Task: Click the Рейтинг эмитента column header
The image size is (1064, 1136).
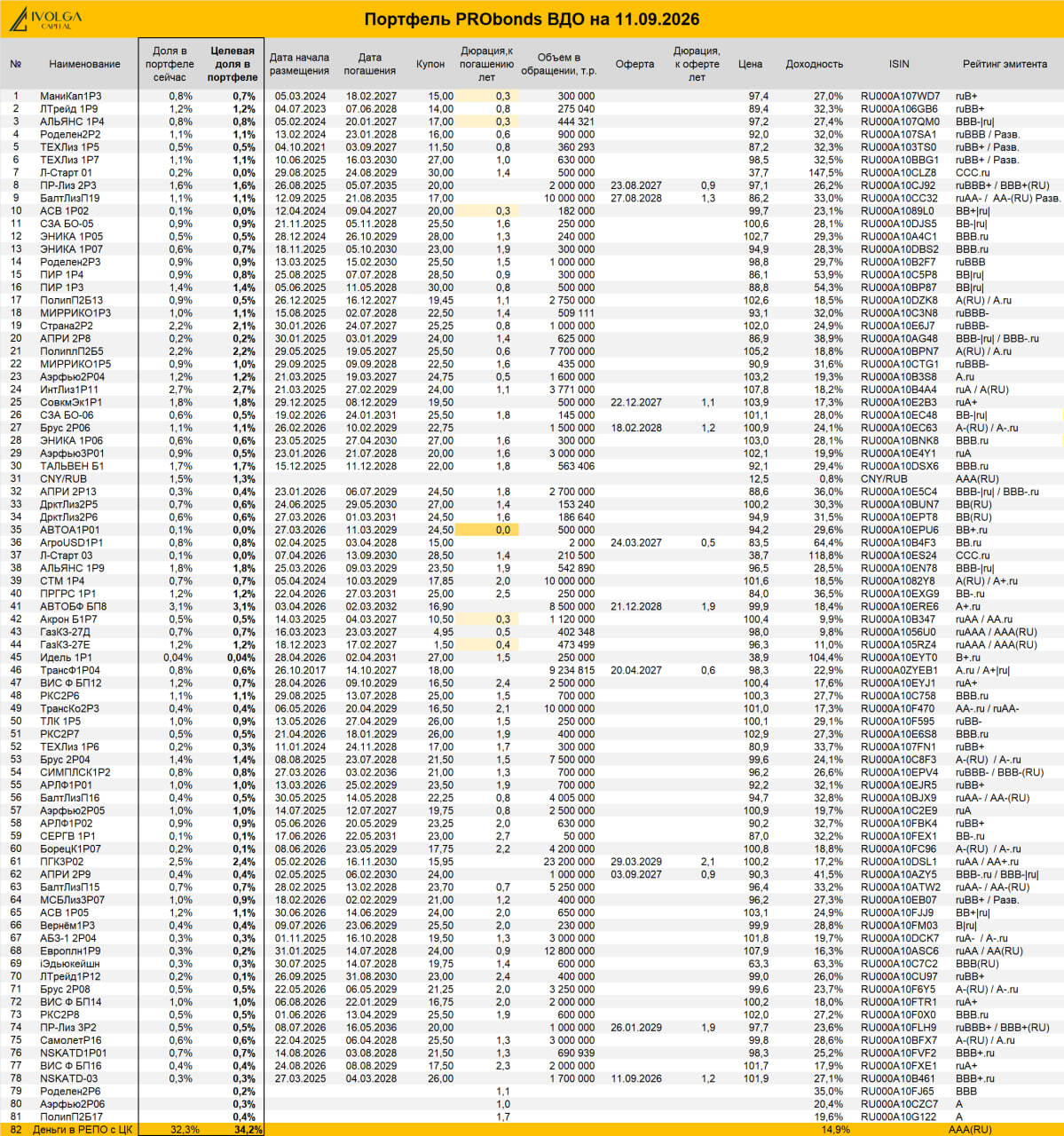Action: pos(1005,64)
